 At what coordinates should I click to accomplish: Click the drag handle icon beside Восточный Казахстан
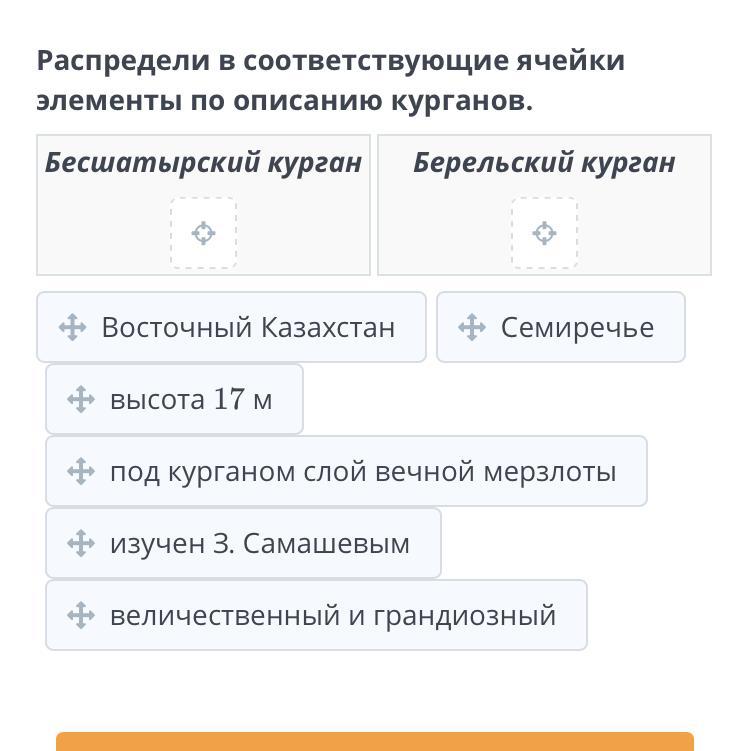pyautogui.click(x=72, y=327)
